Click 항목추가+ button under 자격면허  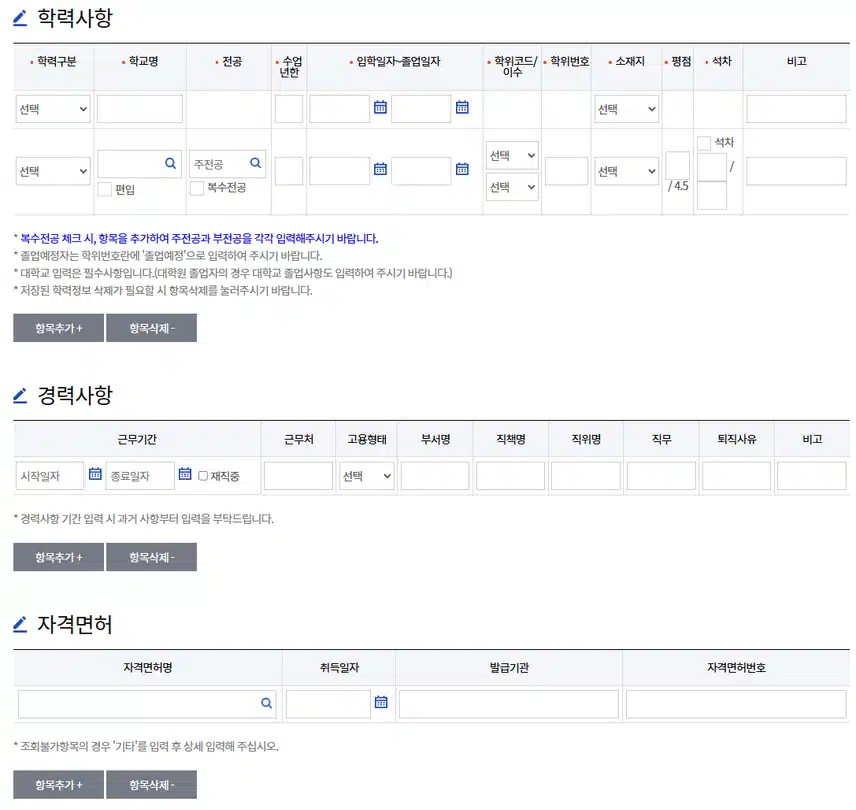click(58, 785)
